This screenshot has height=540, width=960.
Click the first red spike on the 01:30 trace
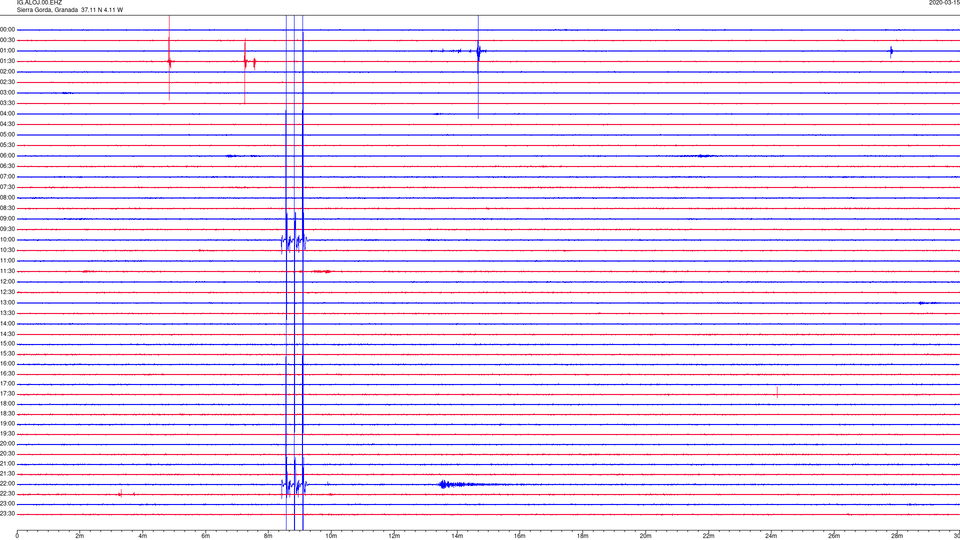click(170, 58)
